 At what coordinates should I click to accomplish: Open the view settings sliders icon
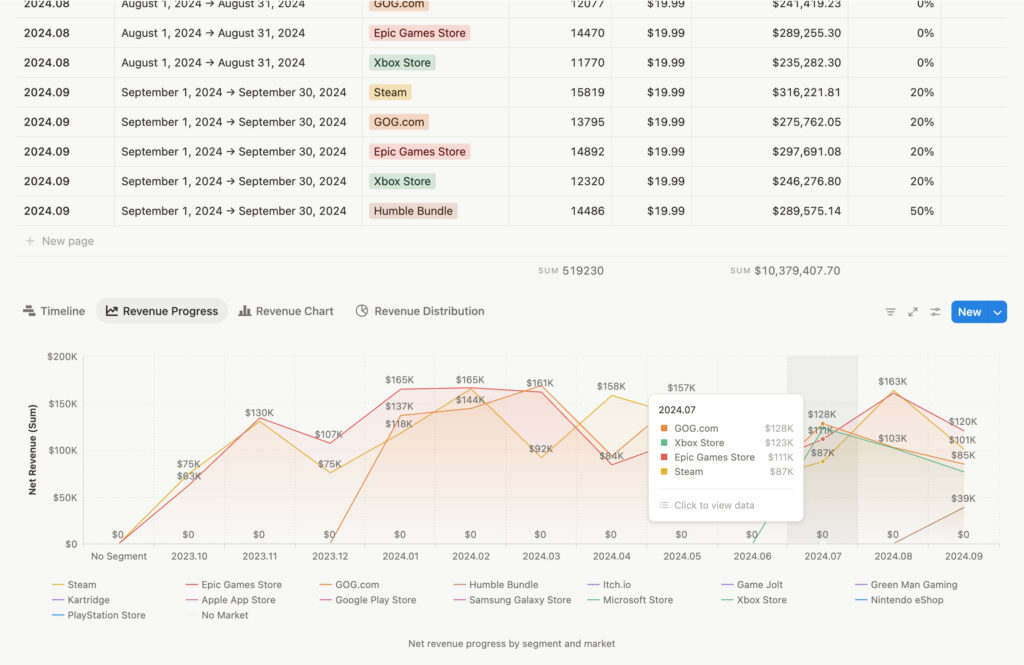tap(935, 312)
